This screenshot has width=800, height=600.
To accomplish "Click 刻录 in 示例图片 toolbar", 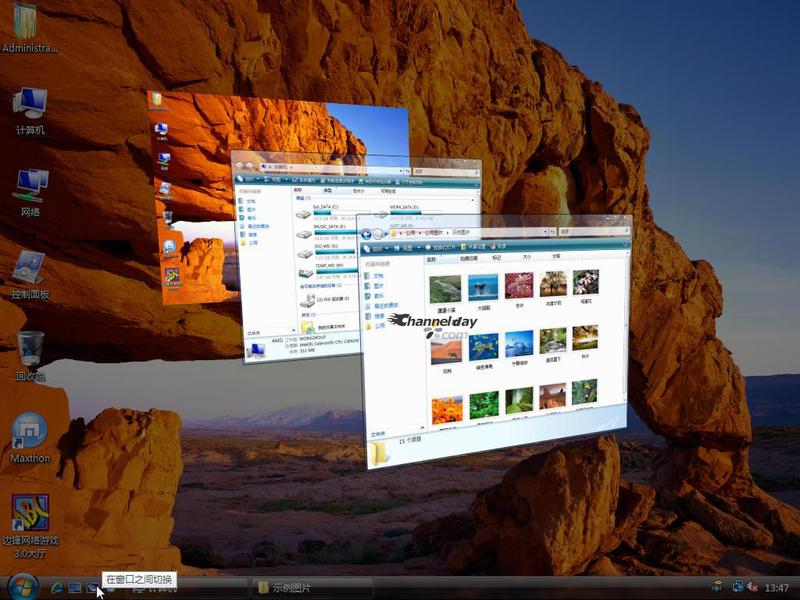I will pyautogui.click(x=499, y=246).
